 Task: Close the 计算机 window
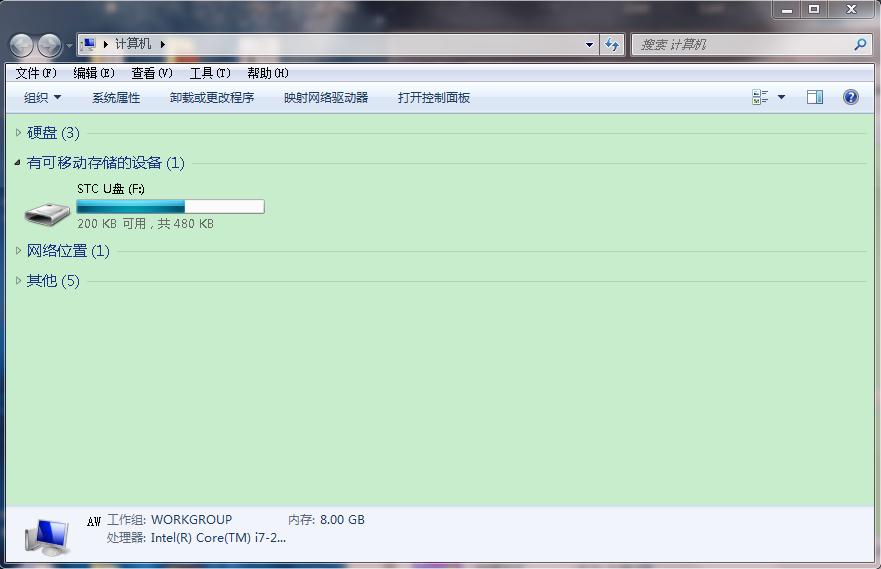coord(851,10)
